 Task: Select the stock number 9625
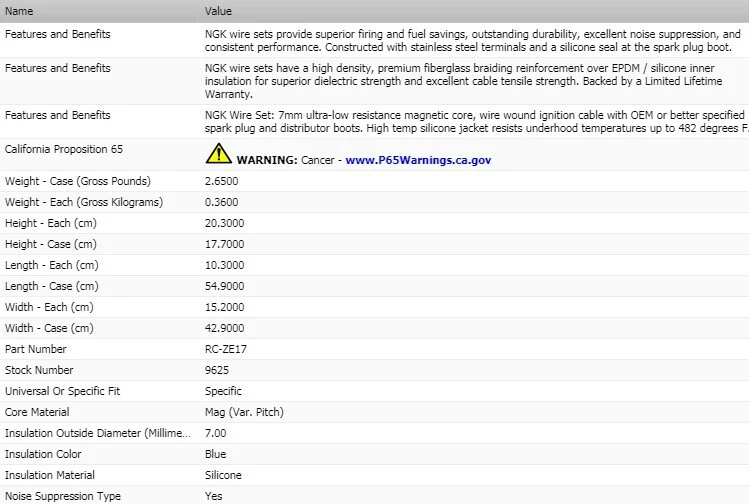(x=217, y=370)
